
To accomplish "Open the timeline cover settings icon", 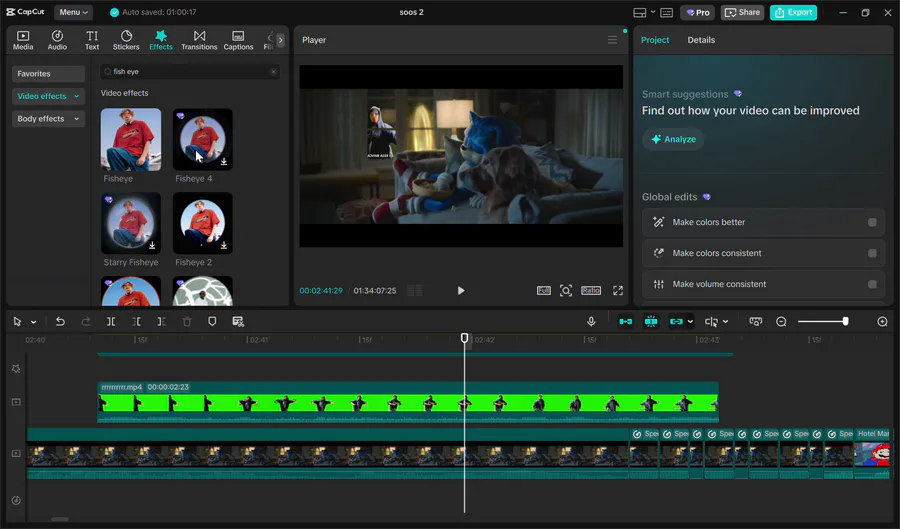I will point(756,321).
